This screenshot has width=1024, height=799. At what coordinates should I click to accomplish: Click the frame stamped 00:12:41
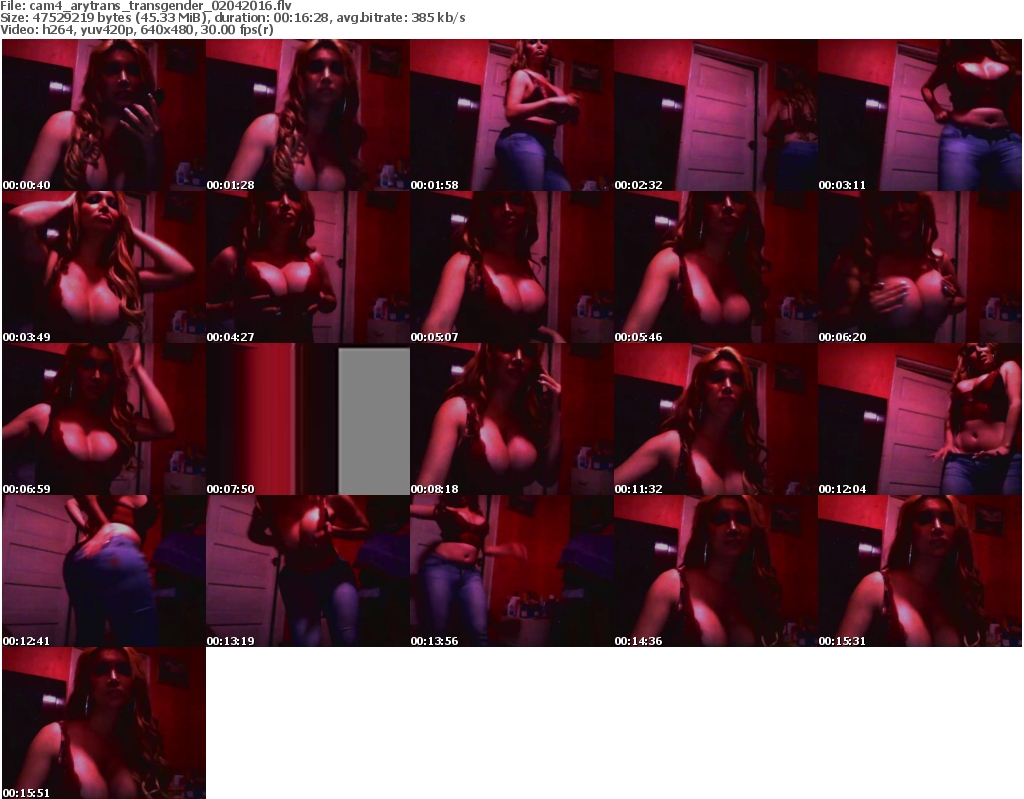[104, 571]
